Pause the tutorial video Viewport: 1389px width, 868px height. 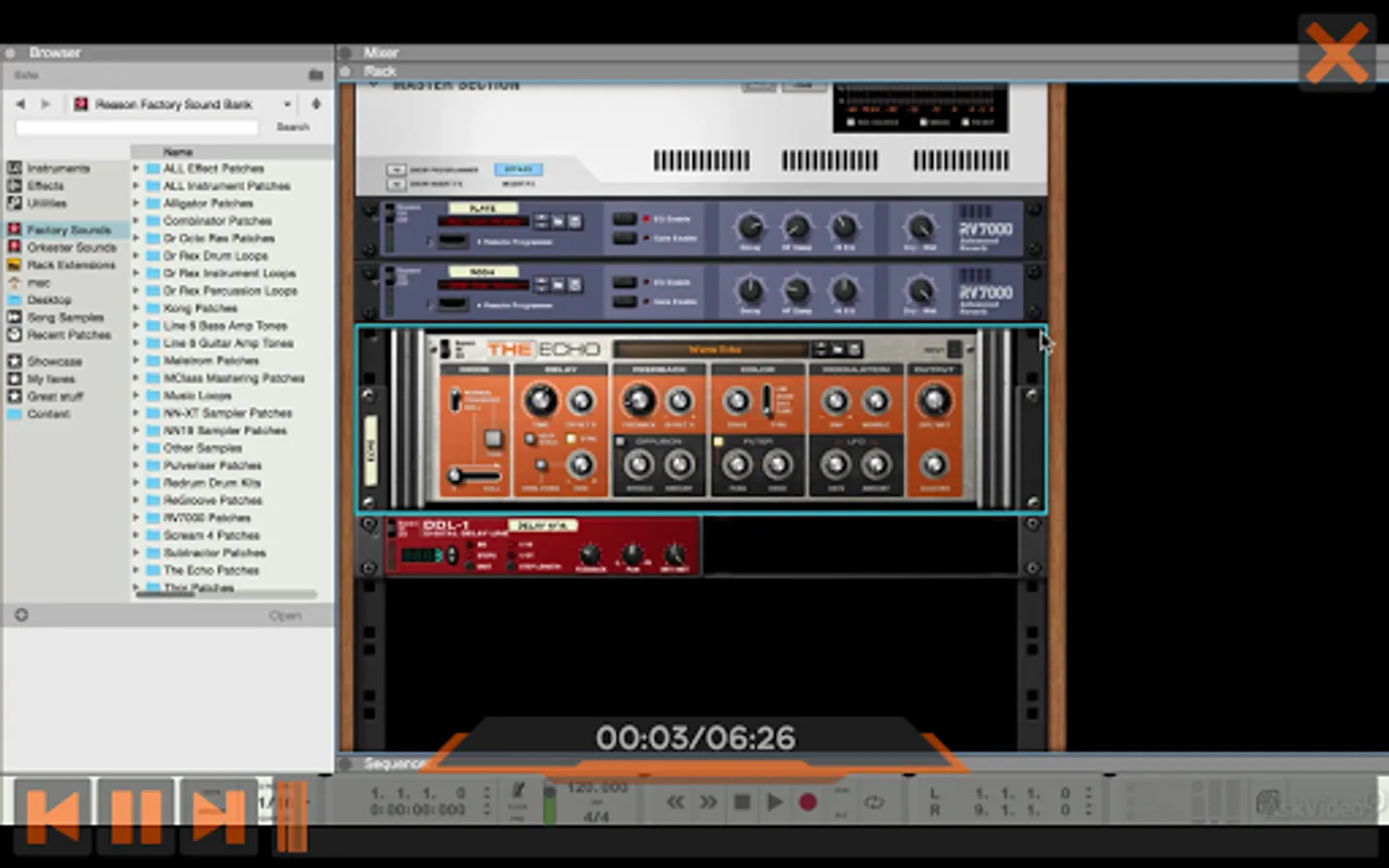(136, 816)
